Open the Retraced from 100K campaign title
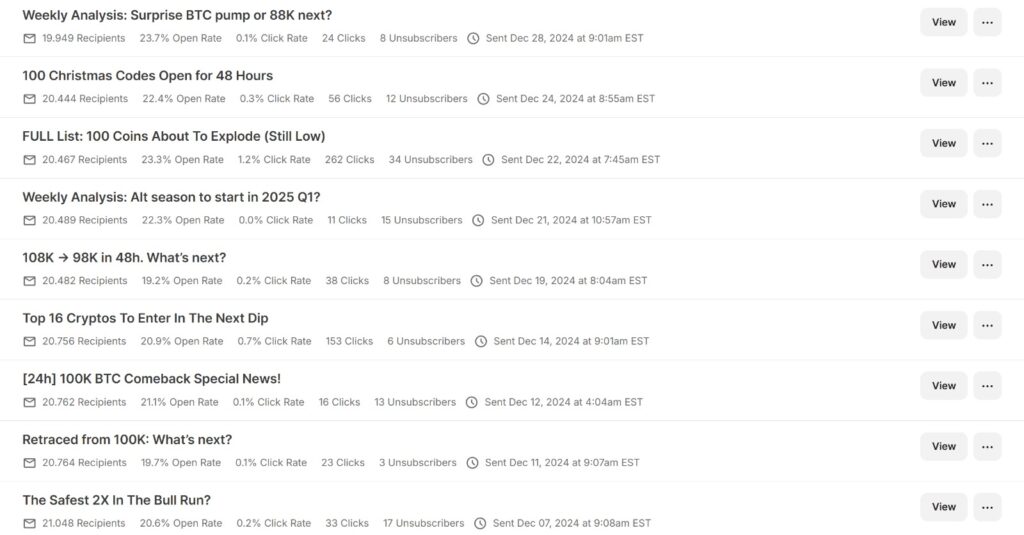This screenshot has width=1024, height=535. pyautogui.click(x=127, y=440)
